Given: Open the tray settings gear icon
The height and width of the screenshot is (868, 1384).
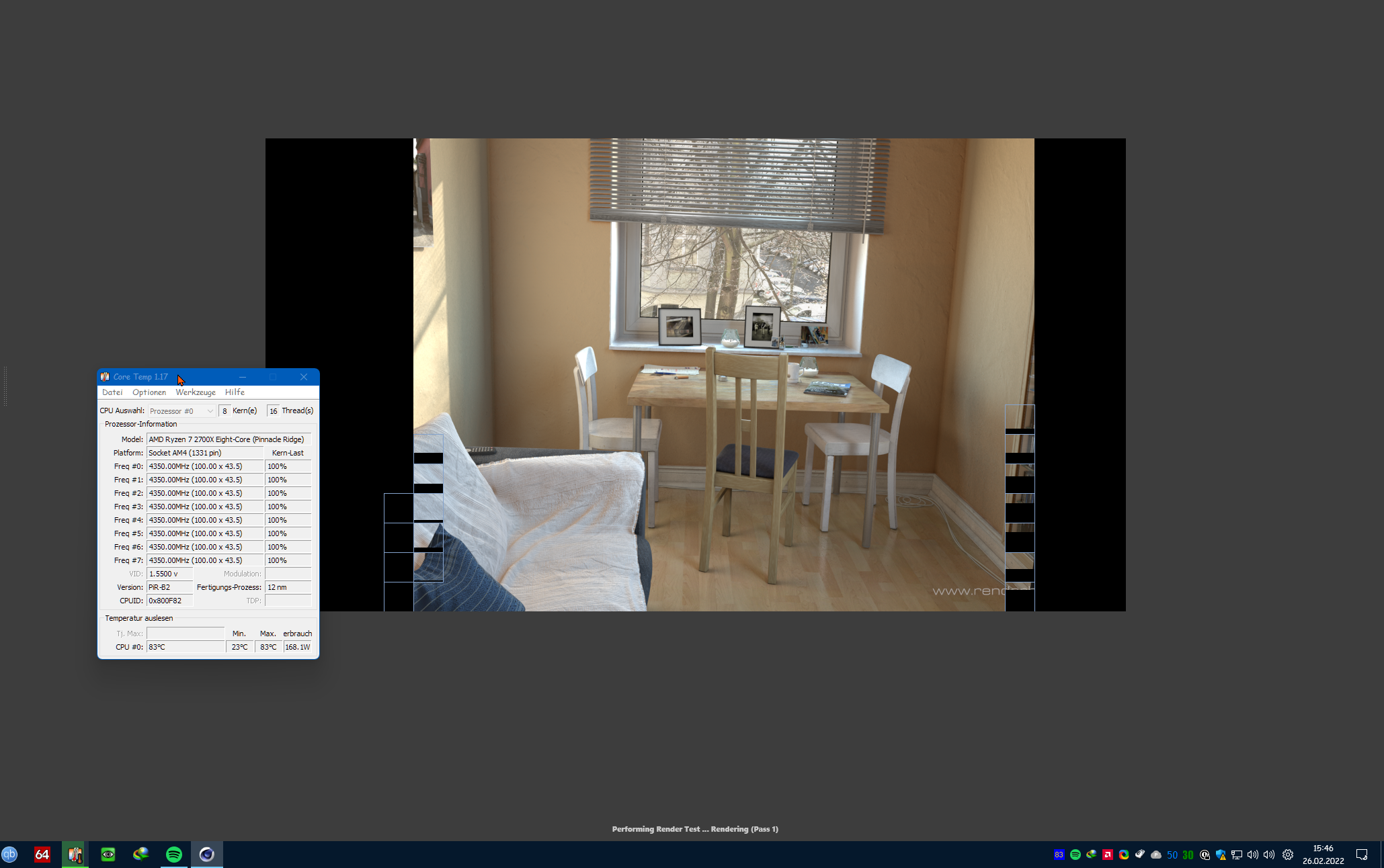Looking at the screenshot, I should pos(1288,855).
